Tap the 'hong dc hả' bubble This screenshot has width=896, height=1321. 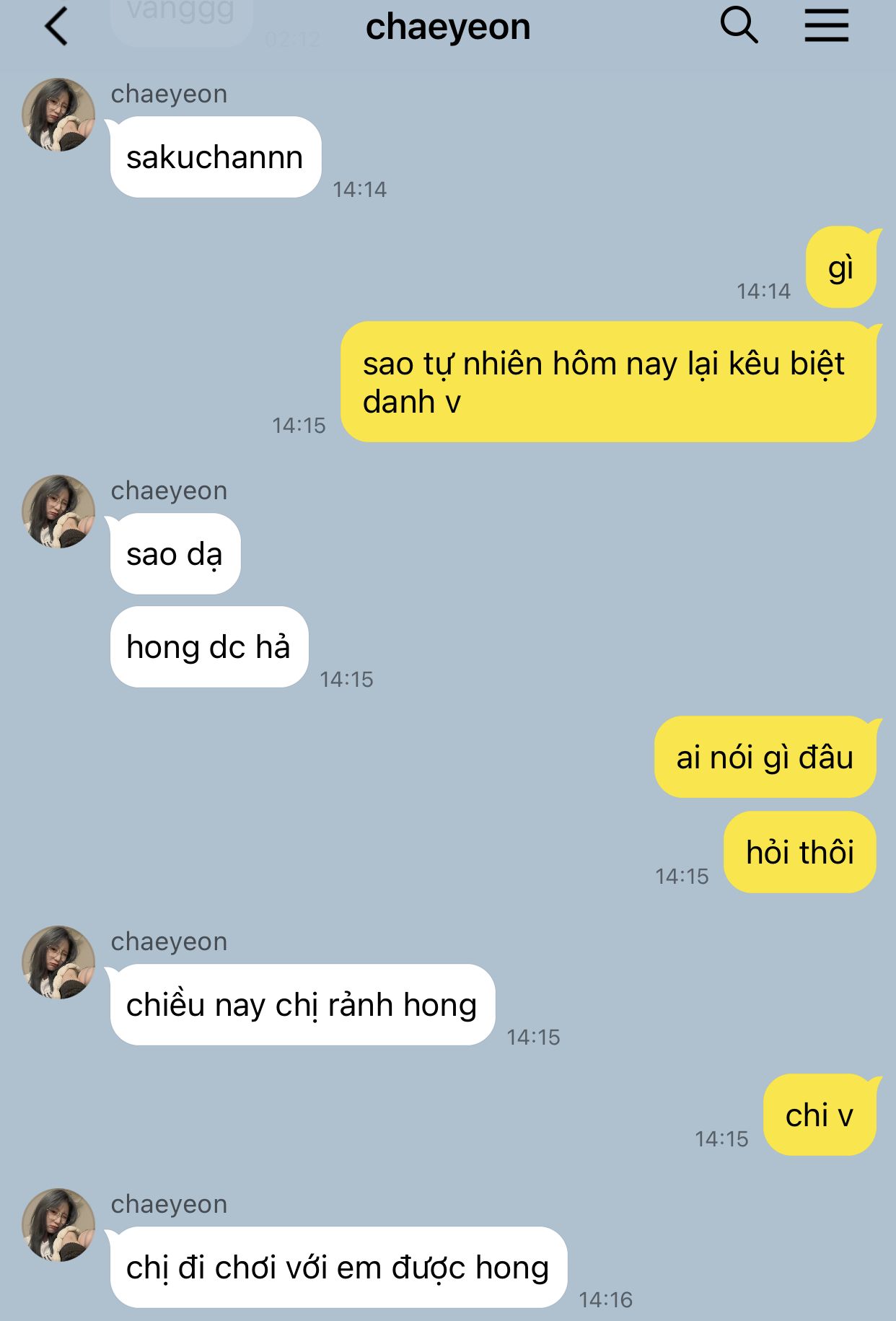(208, 647)
